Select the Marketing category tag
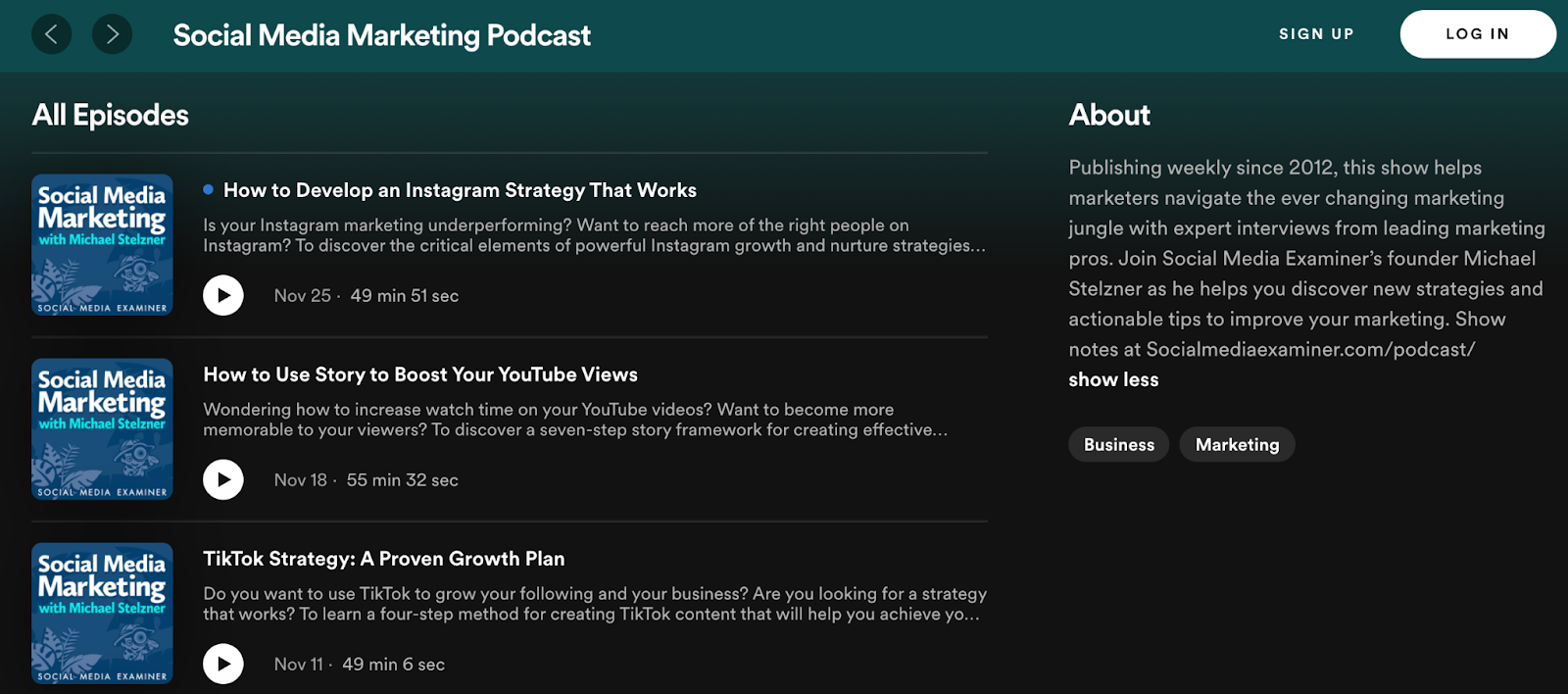Viewport: 1568px width, 694px height. (1237, 444)
